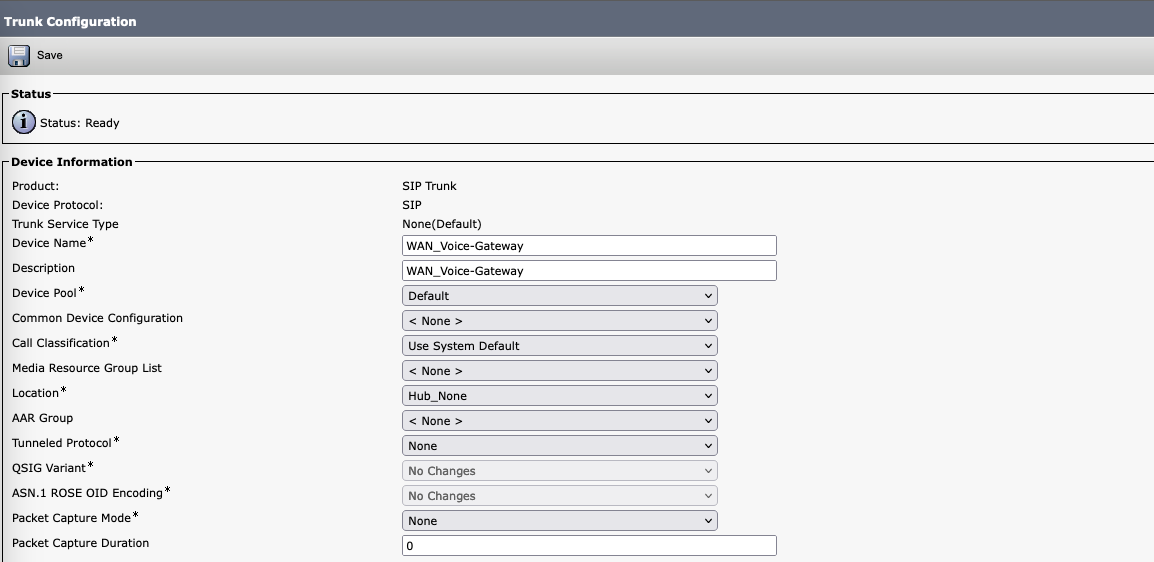The height and width of the screenshot is (562, 1154).
Task: Click the QSIG Variant dropdown
Action: tap(559, 471)
